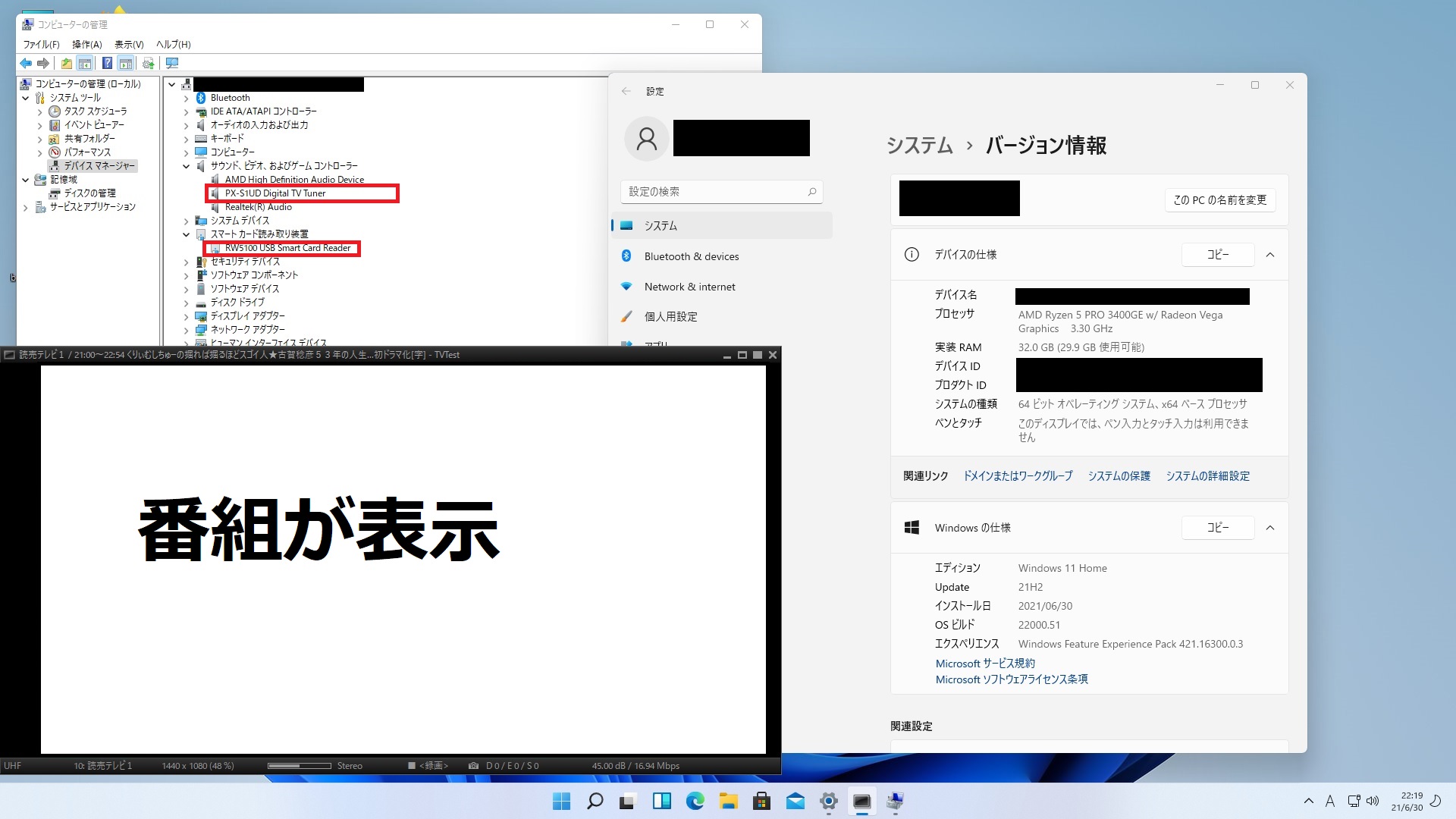The width and height of the screenshot is (1456, 819).
Task: Click the Windows Start button
Action: coord(561,801)
